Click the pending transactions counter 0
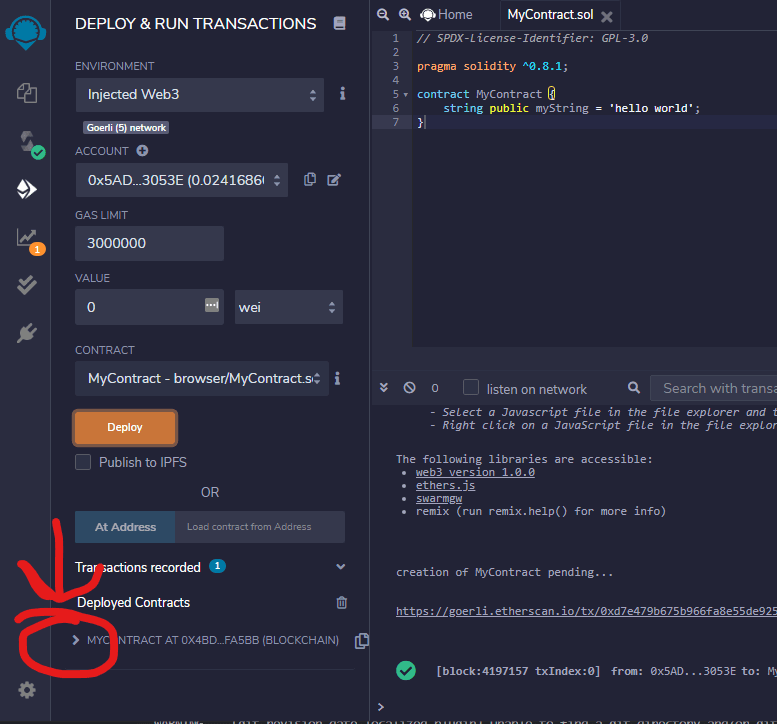The width and height of the screenshot is (777, 724). pos(435,388)
